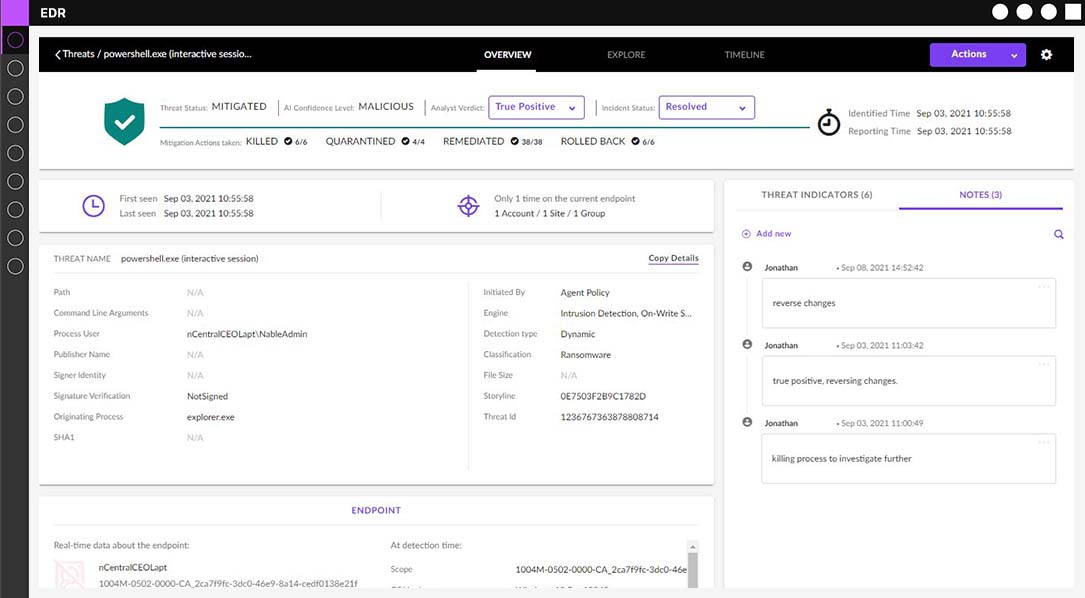
Task: Click the endpoint device icon by nCentralCEOLapt
Action: point(70,575)
